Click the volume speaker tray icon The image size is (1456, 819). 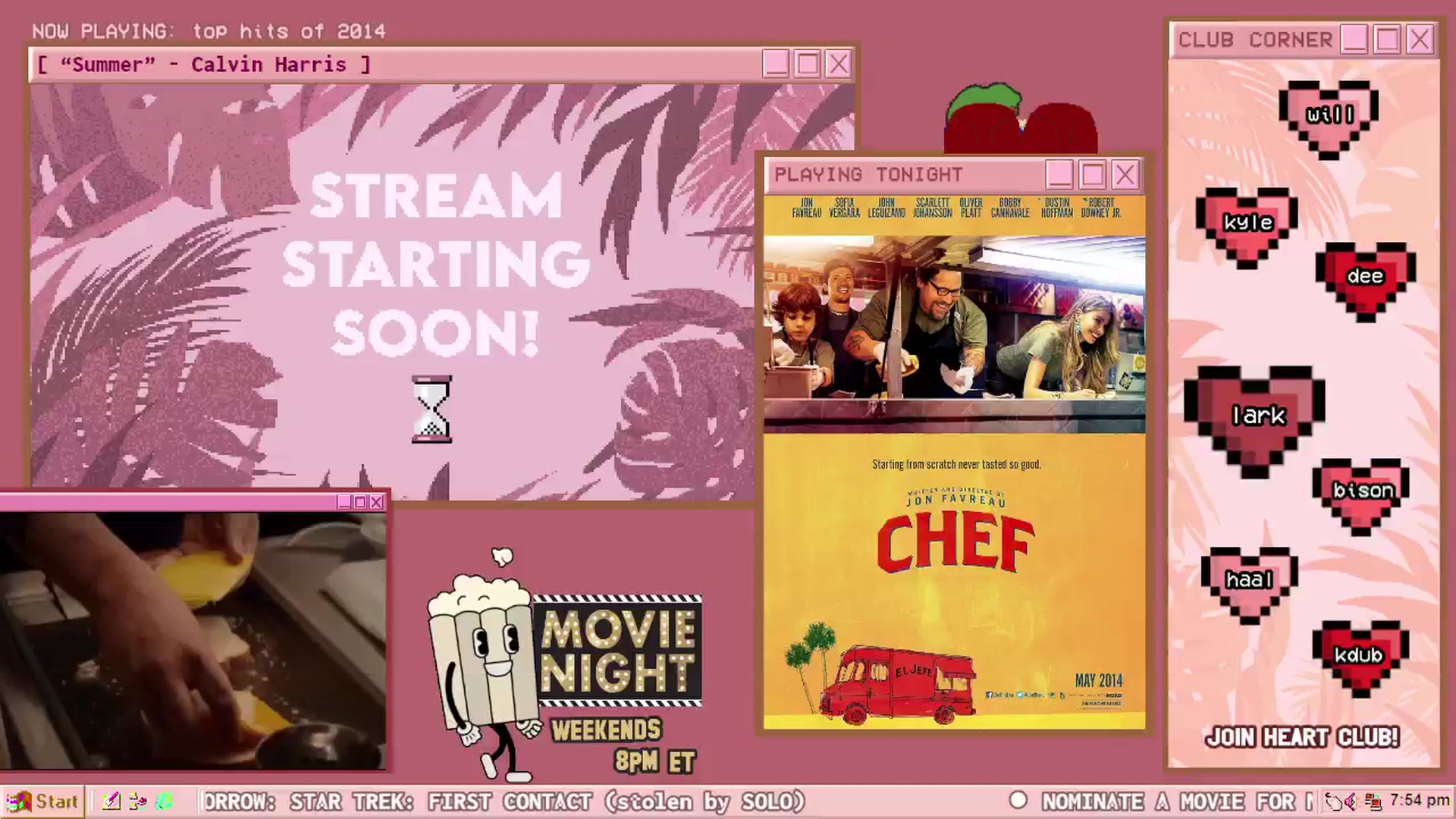point(1351,802)
